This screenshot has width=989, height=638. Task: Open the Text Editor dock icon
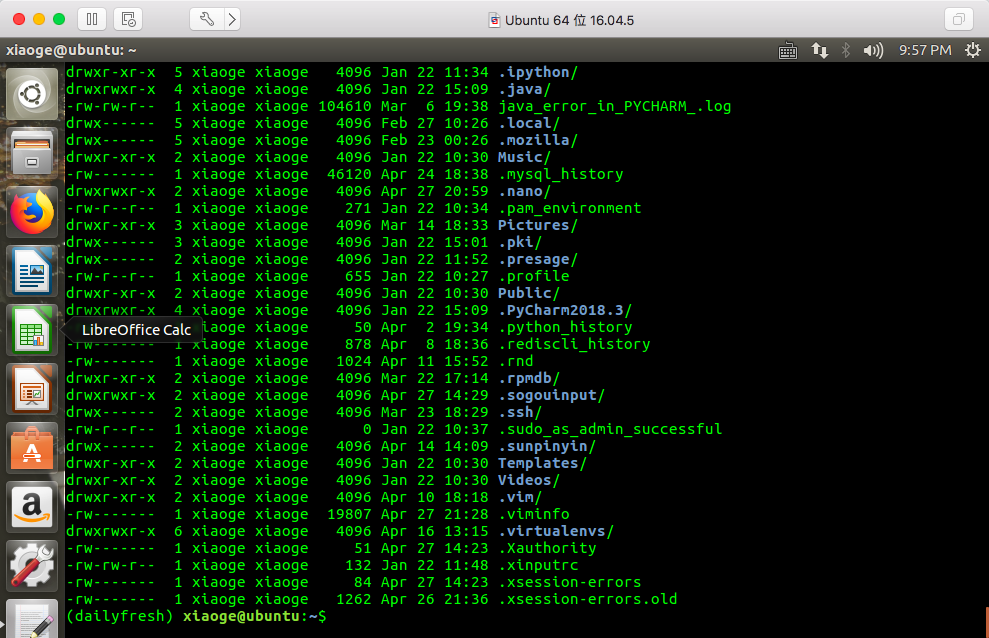[x=32, y=619]
